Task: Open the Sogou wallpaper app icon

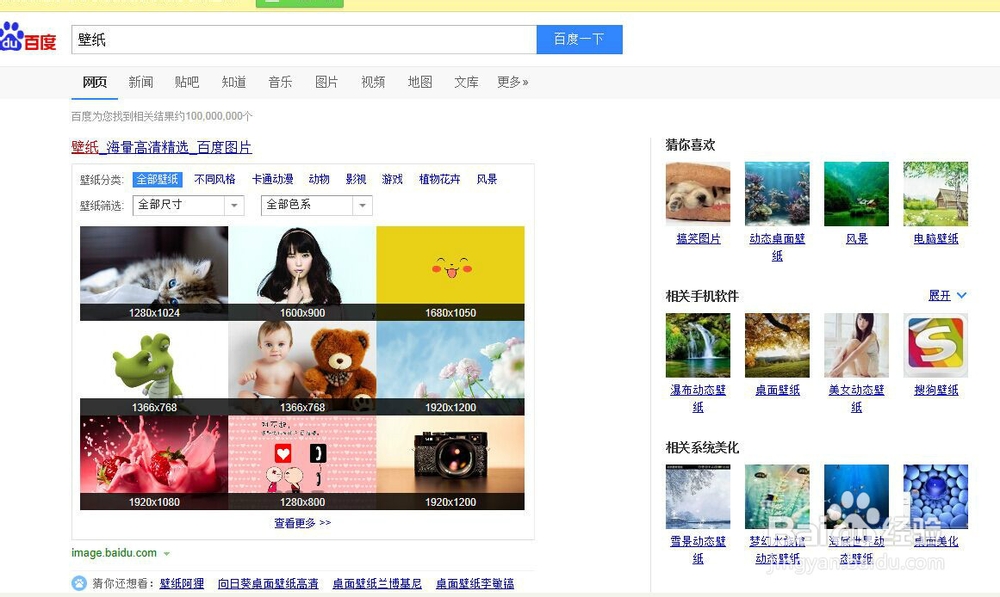Action: (x=935, y=344)
